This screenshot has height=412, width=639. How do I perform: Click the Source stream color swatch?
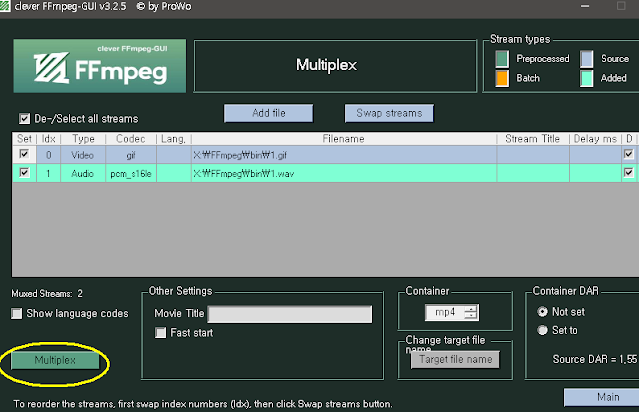(587, 59)
